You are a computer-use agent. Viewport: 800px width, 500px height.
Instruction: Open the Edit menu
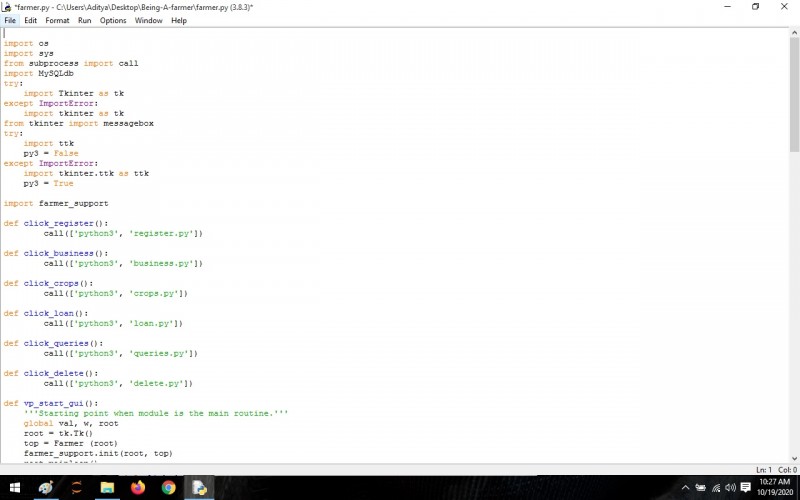(31, 20)
